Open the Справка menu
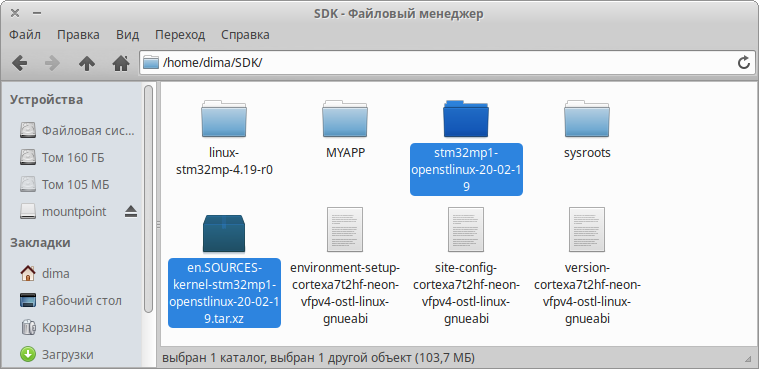Image resolution: width=759 pixels, height=369 pixels. [x=245, y=35]
